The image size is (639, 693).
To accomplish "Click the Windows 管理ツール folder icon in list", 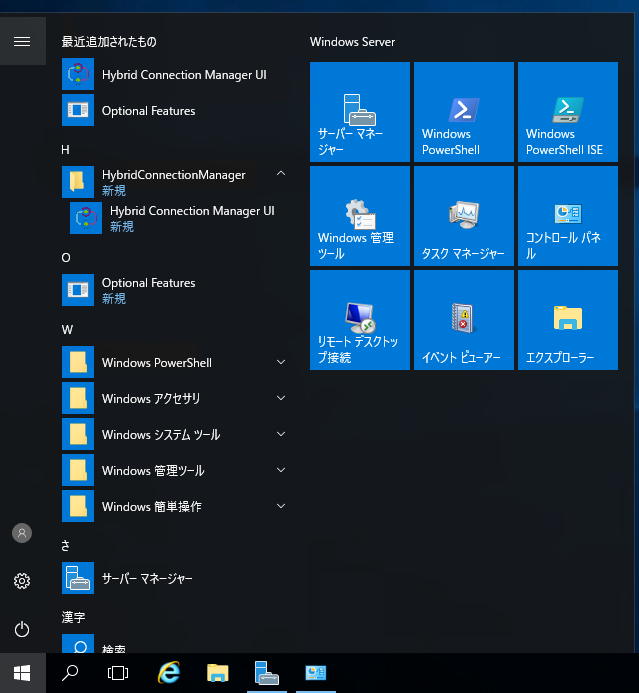I will tap(78, 470).
